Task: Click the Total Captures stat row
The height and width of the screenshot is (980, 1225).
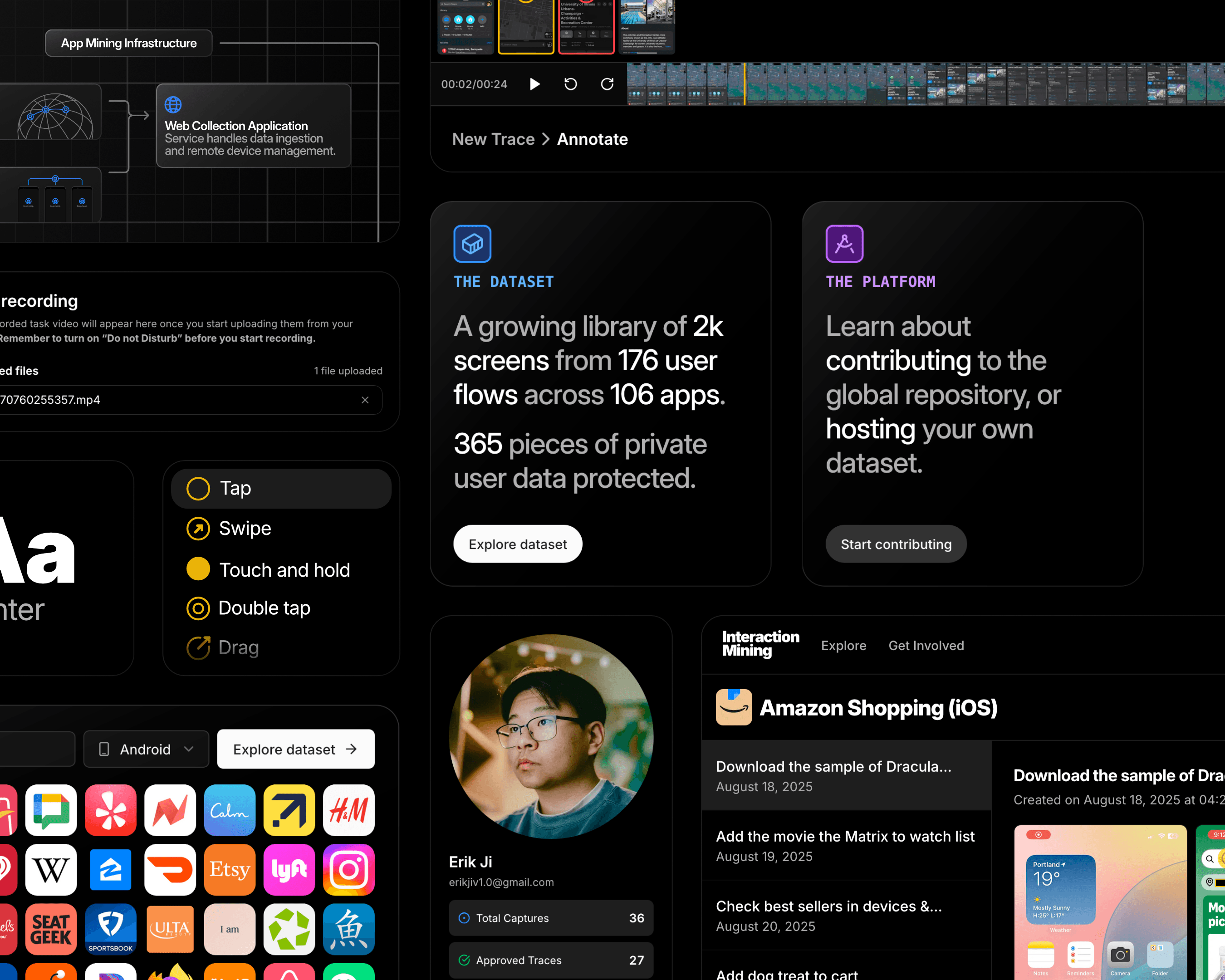Action: [551, 917]
